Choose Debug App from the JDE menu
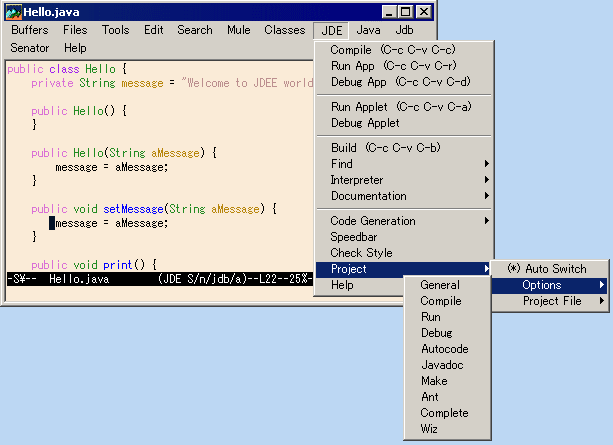Image resolution: width=613 pixels, height=445 pixels. coord(403,82)
